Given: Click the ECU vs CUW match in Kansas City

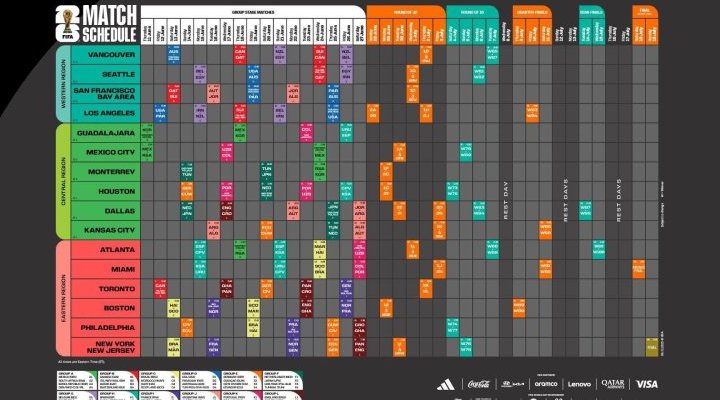Looking at the screenshot, I should coord(267,230).
